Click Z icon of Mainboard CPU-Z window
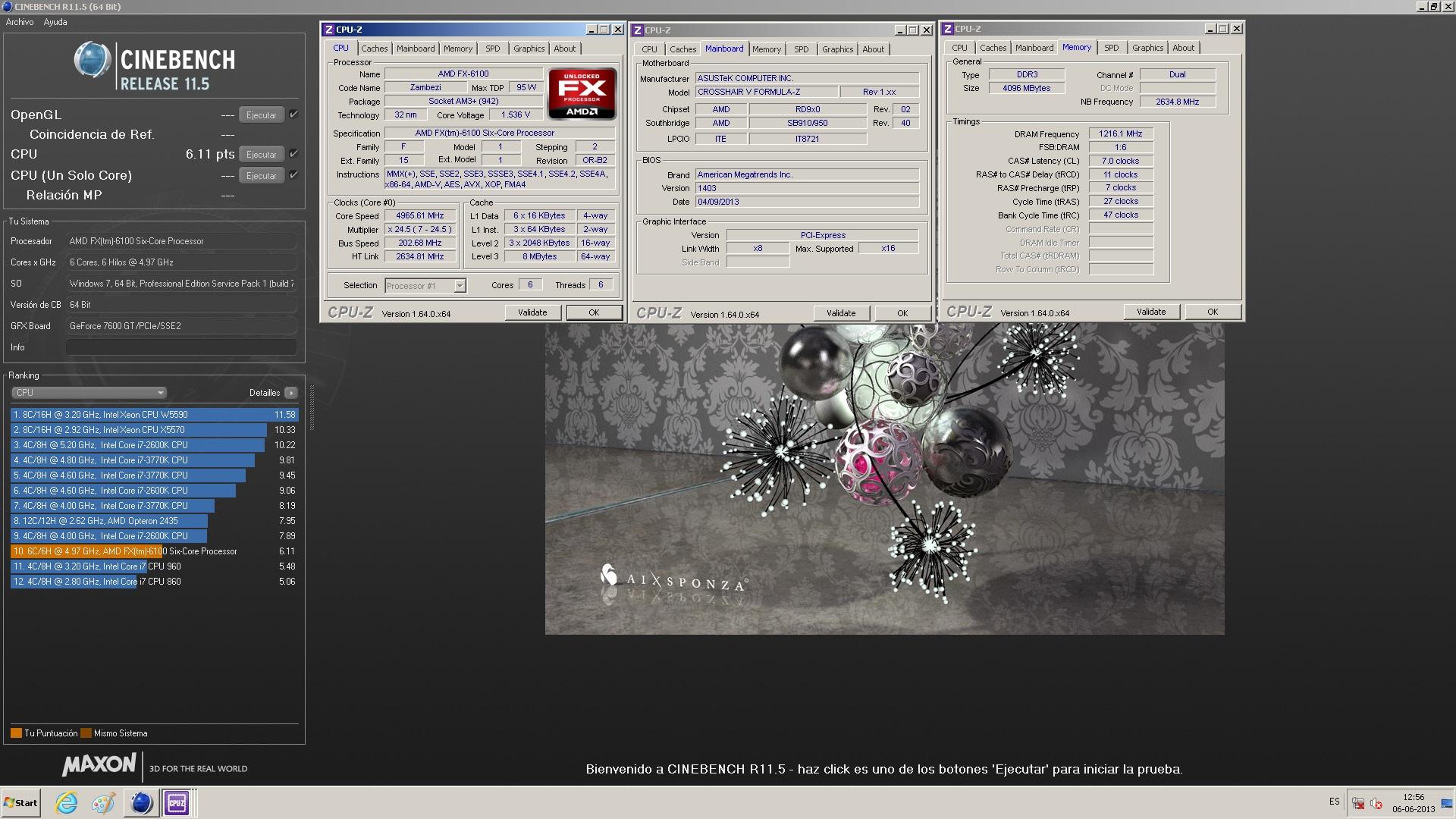 point(638,30)
